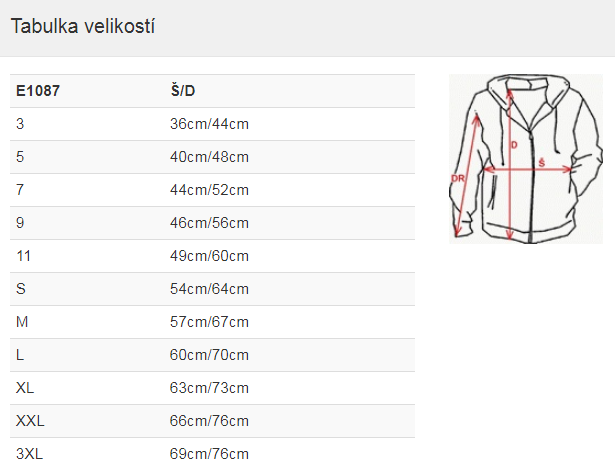Click size 11 row label
The image size is (615, 475).
pyautogui.click(x=24, y=256)
